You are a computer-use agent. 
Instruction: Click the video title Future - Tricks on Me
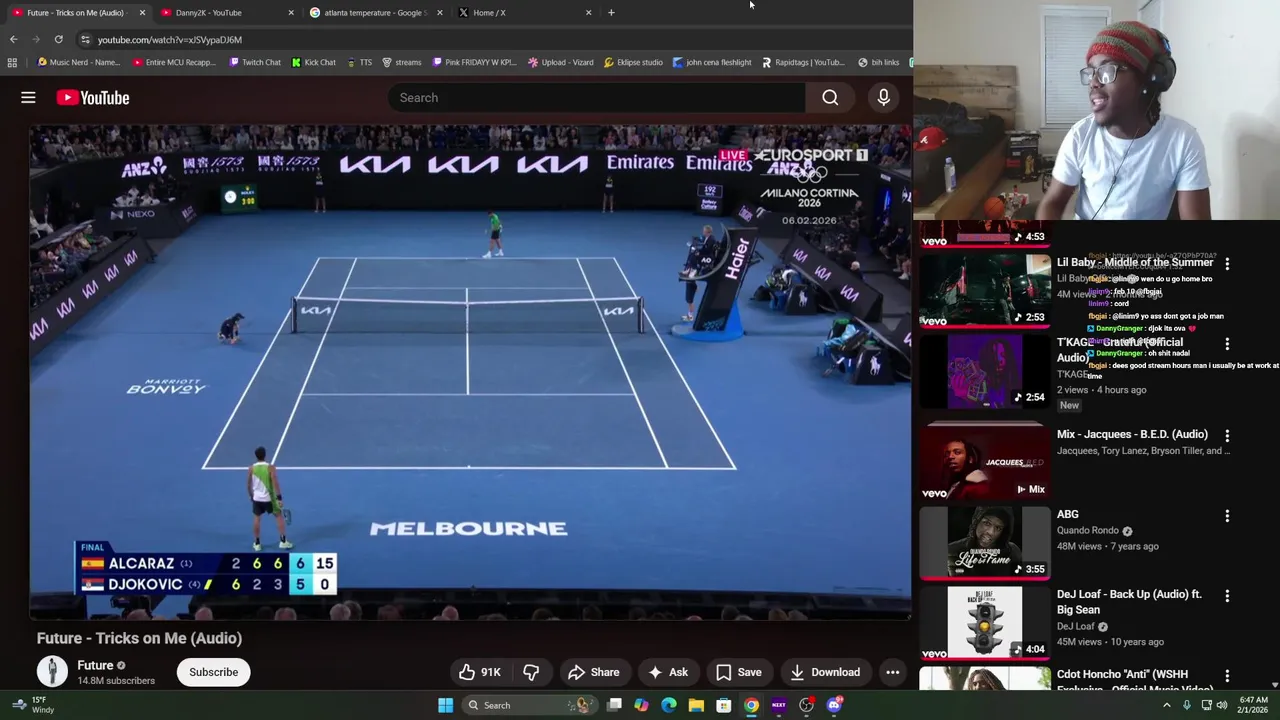point(139,638)
